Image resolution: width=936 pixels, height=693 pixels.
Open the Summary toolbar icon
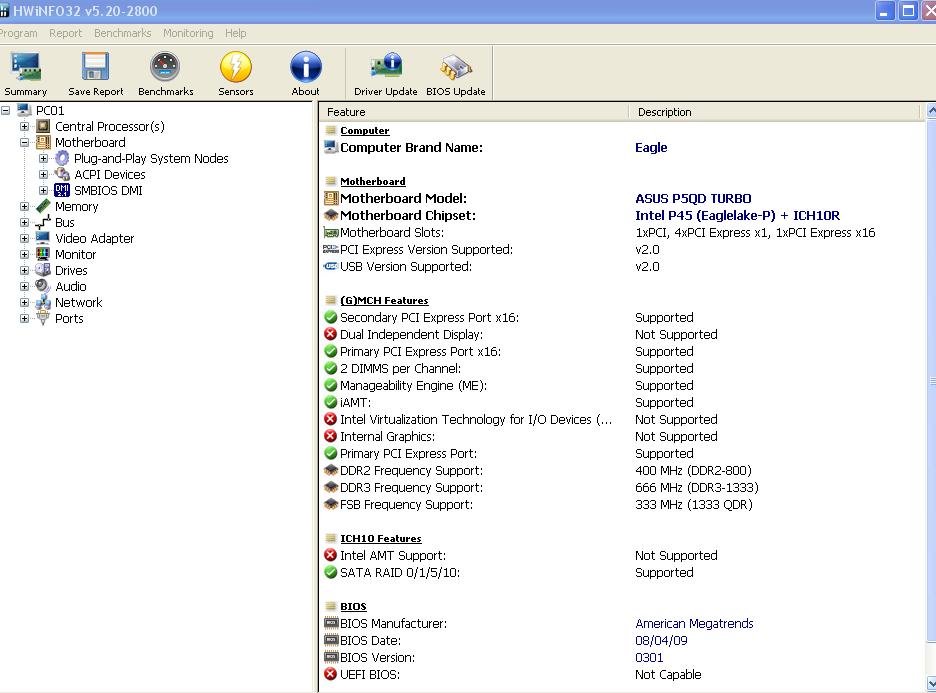(x=26, y=66)
